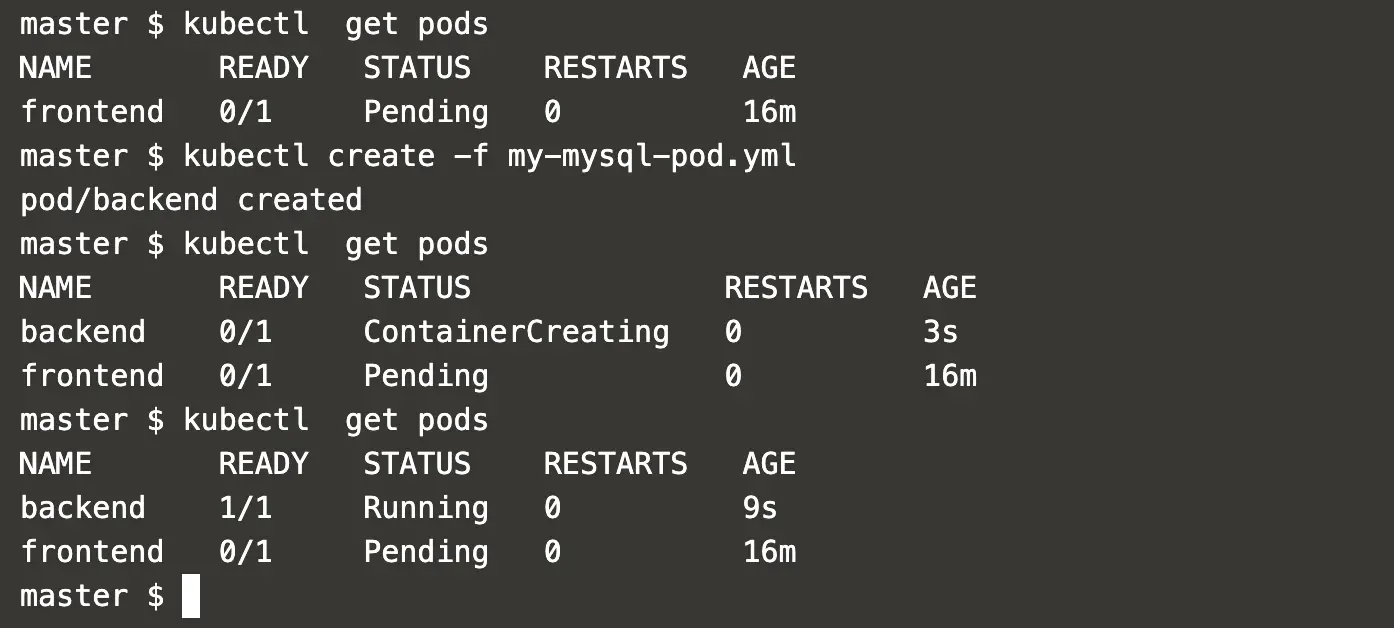Click the last 'kubectl get pods' command
Screen dimensions: 1394x628
pyautogui.click(x=336, y=420)
